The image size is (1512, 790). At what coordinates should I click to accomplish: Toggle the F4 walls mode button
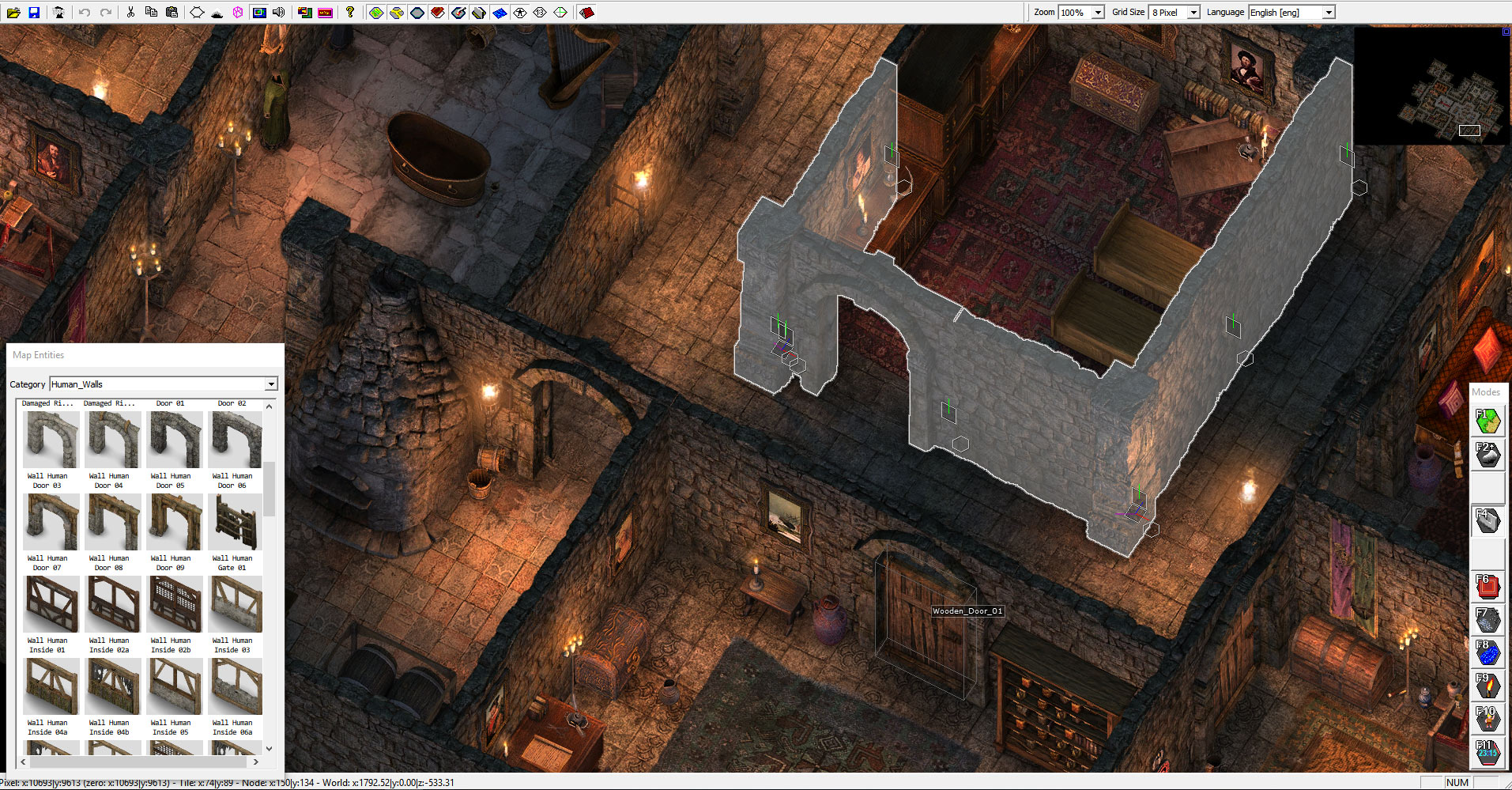pyautogui.click(x=1487, y=521)
